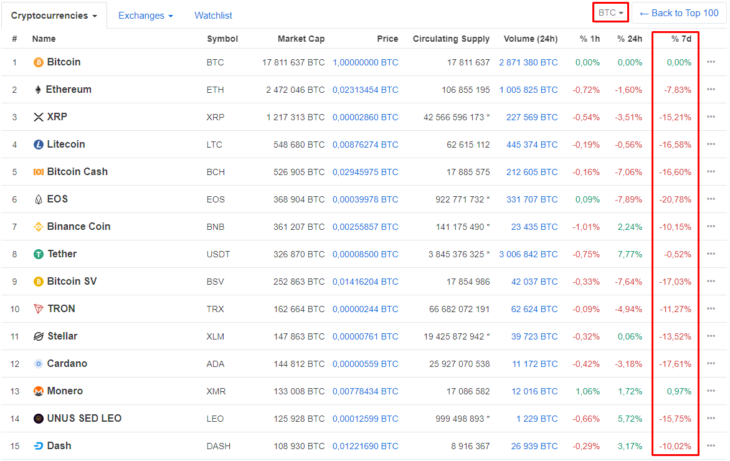Expand the Exchanges dropdown menu
The height and width of the screenshot is (461, 730).
pyautogui.click(x=145, y=15)
